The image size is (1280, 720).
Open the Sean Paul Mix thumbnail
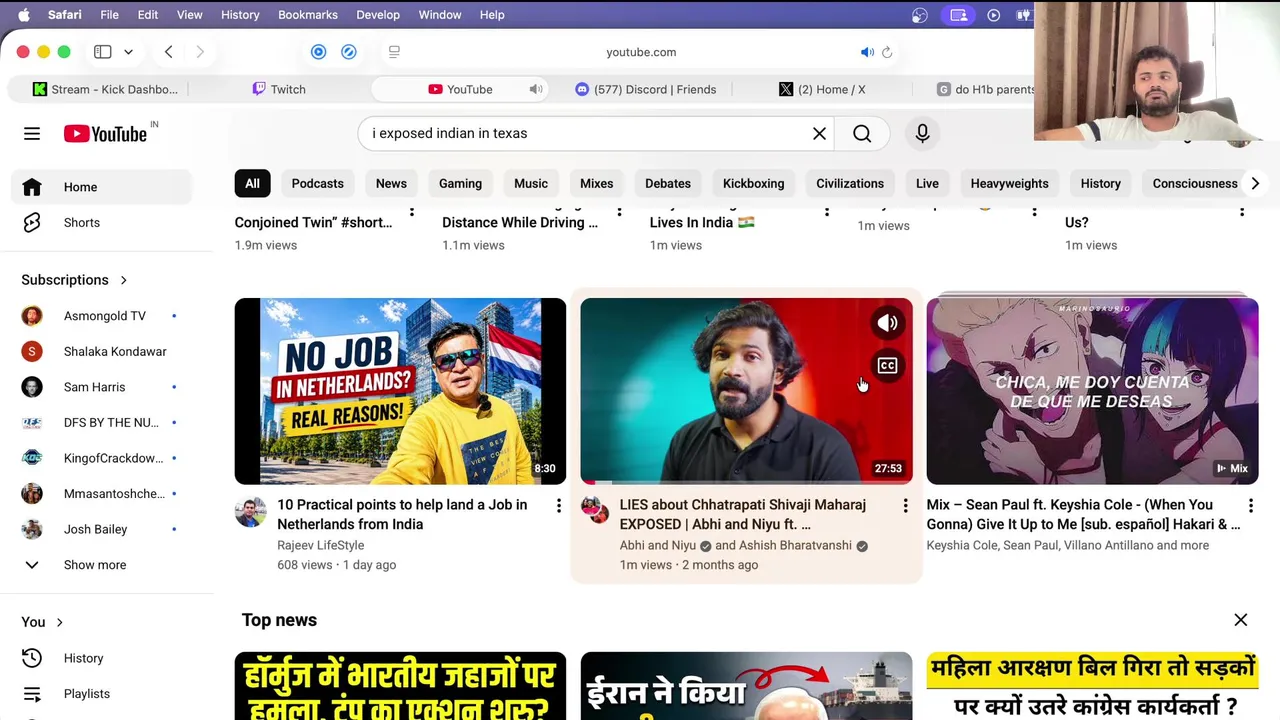pyautogui.click(x=1092, y=391)
